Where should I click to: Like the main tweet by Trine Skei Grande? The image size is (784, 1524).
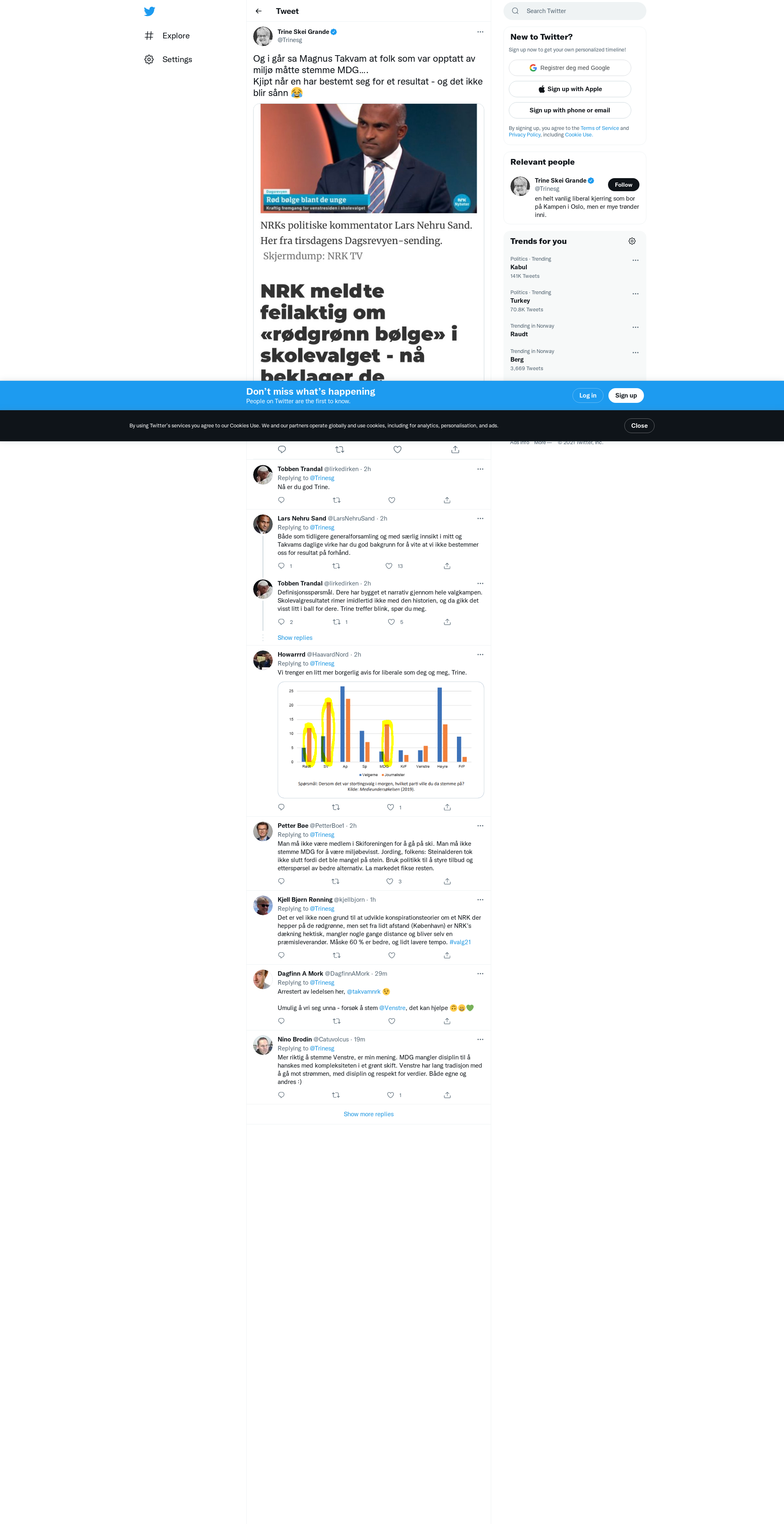point(397,449)
